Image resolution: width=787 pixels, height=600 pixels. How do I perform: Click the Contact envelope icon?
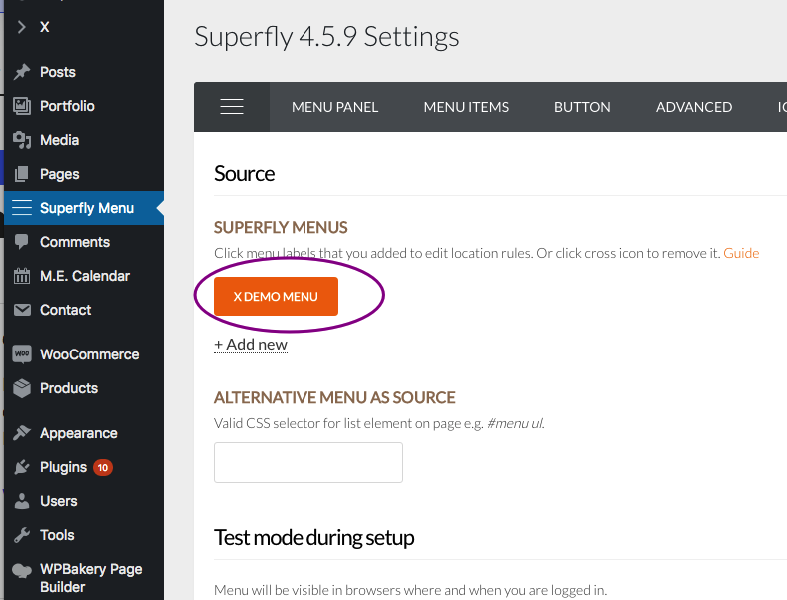click(x=22, y=310)
